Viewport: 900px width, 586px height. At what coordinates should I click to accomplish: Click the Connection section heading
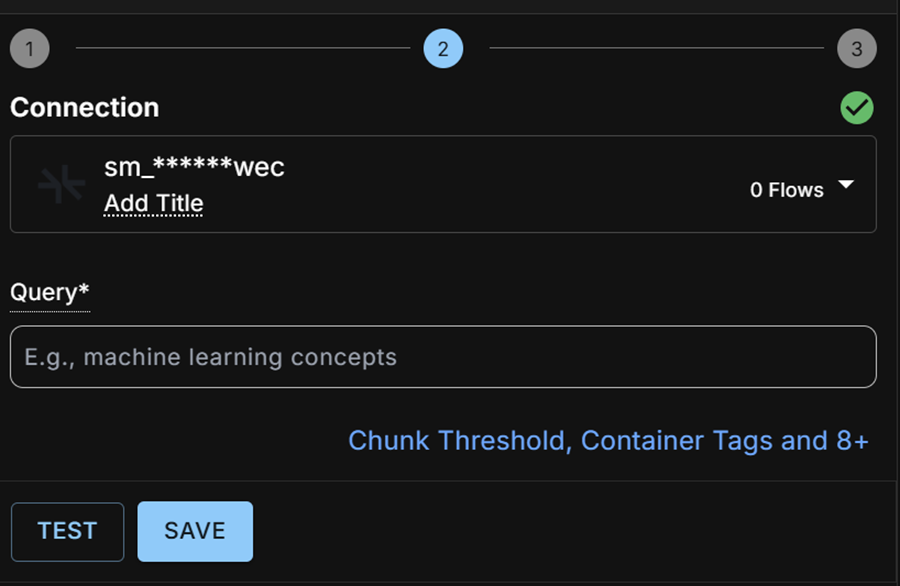coord(84,107)
